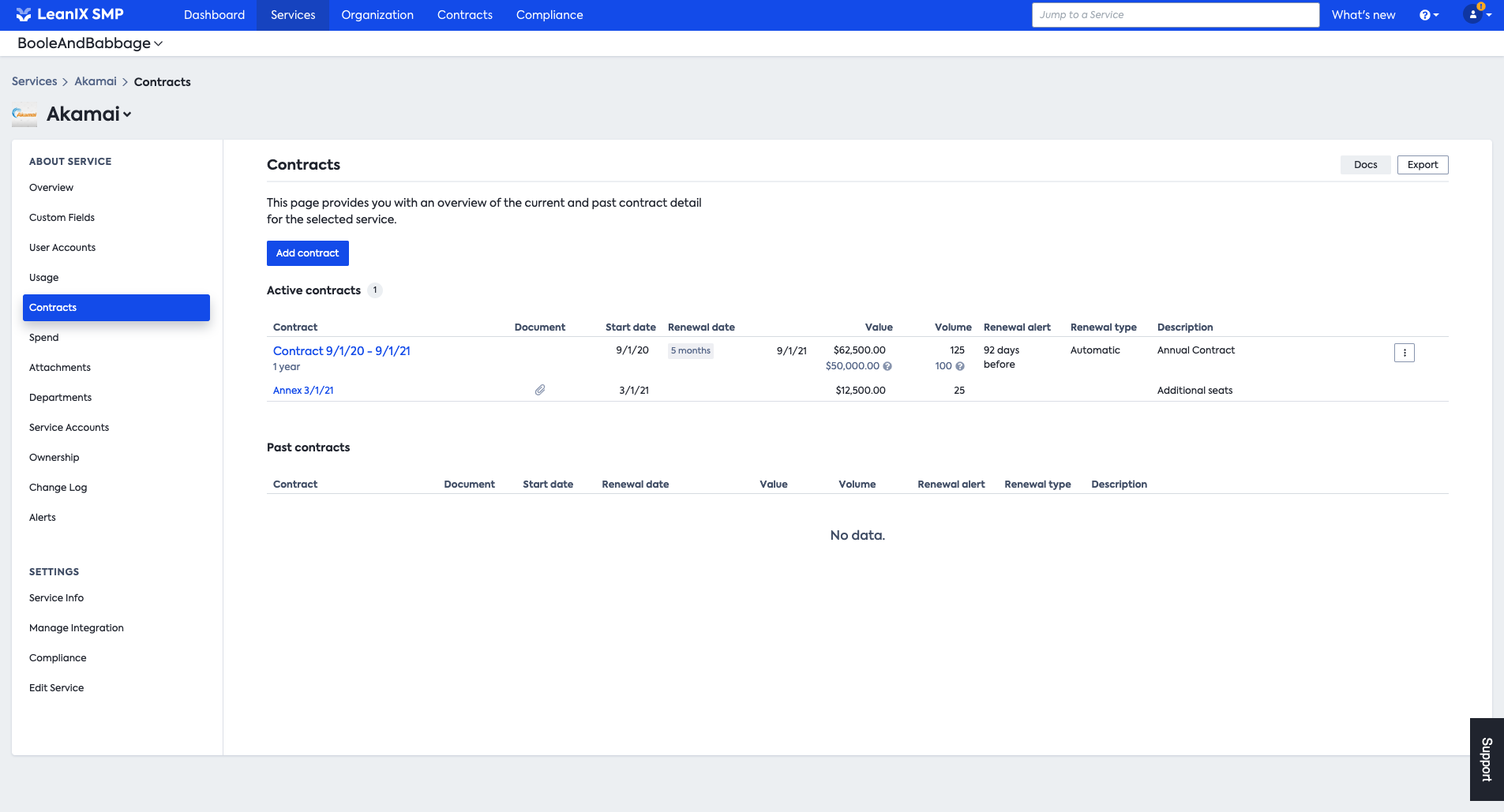This screenshot has height=812, width=1504.
Task: Click the help icon beside volume 100
Action: [x=960, y=366]
